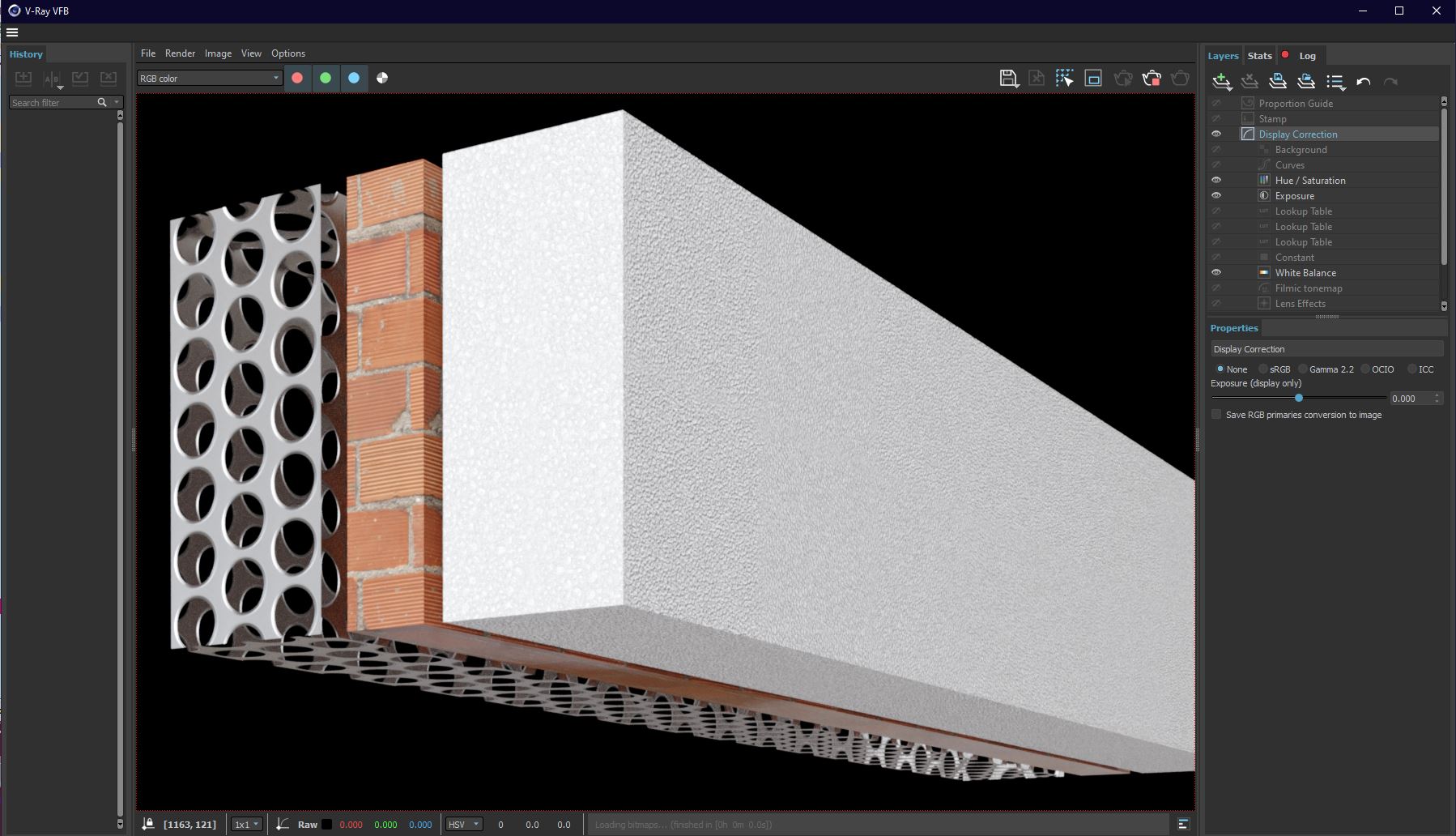The image size is (1456, 836).
Task: Click the save current channel icon
Action: [1008, 79]
